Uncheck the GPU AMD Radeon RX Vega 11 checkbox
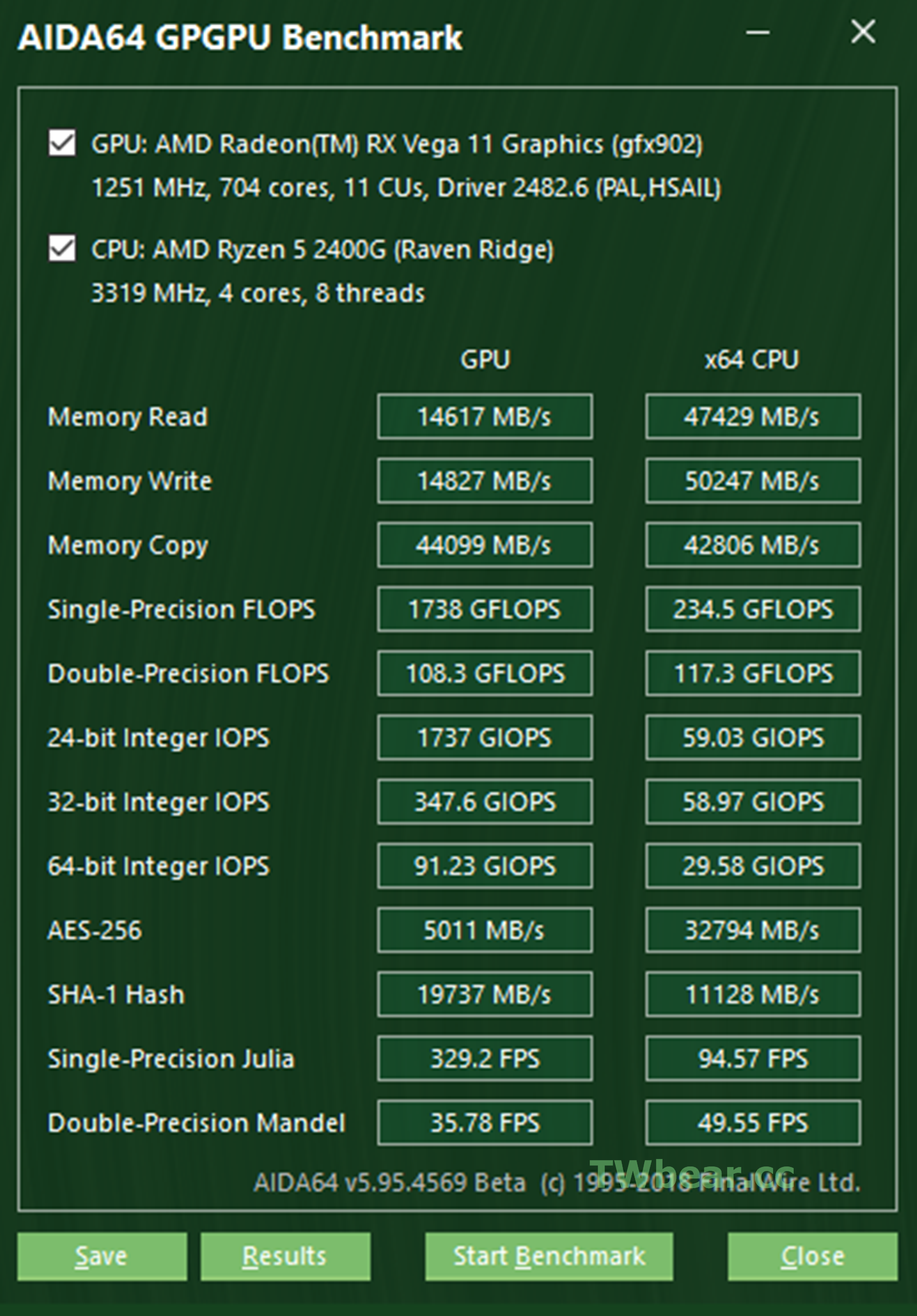Screen dimensions: 917x1316 62,143
